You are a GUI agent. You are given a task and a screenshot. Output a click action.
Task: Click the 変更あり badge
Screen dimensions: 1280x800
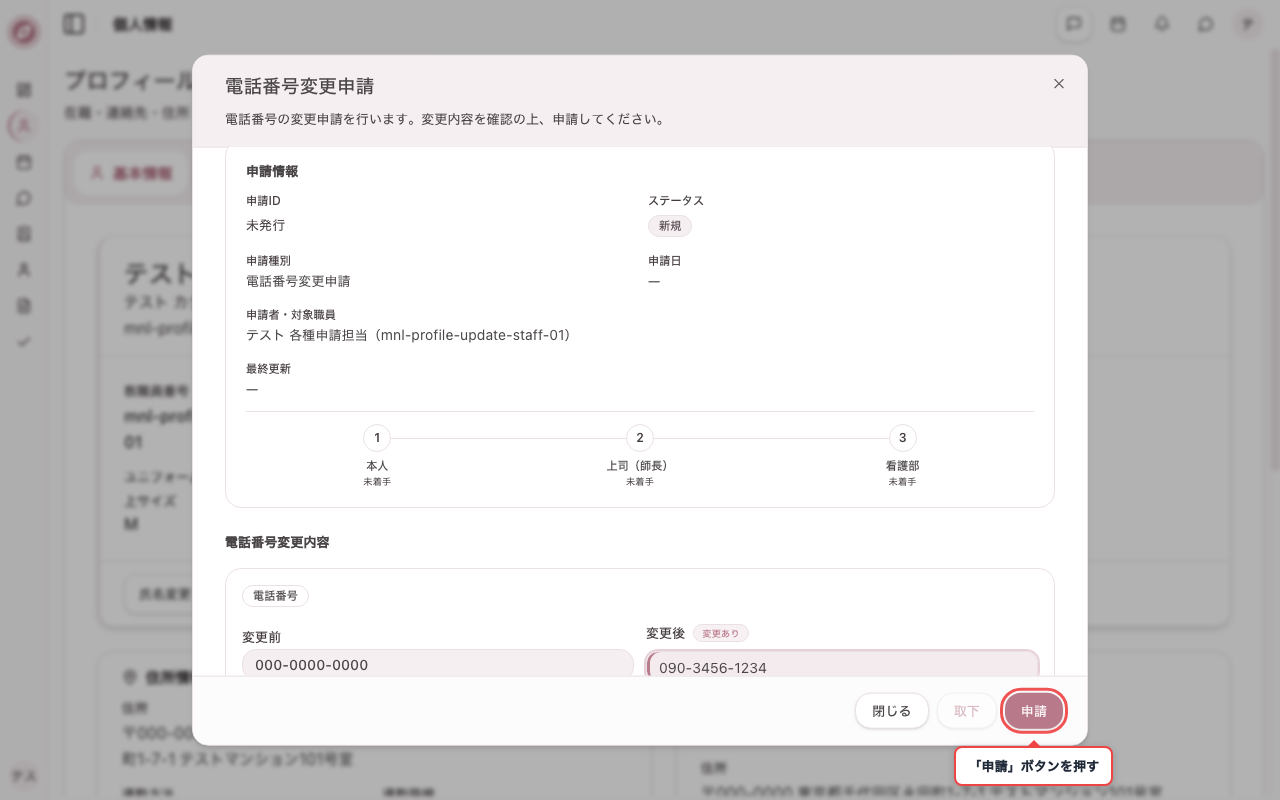click(x=721, y=633)
